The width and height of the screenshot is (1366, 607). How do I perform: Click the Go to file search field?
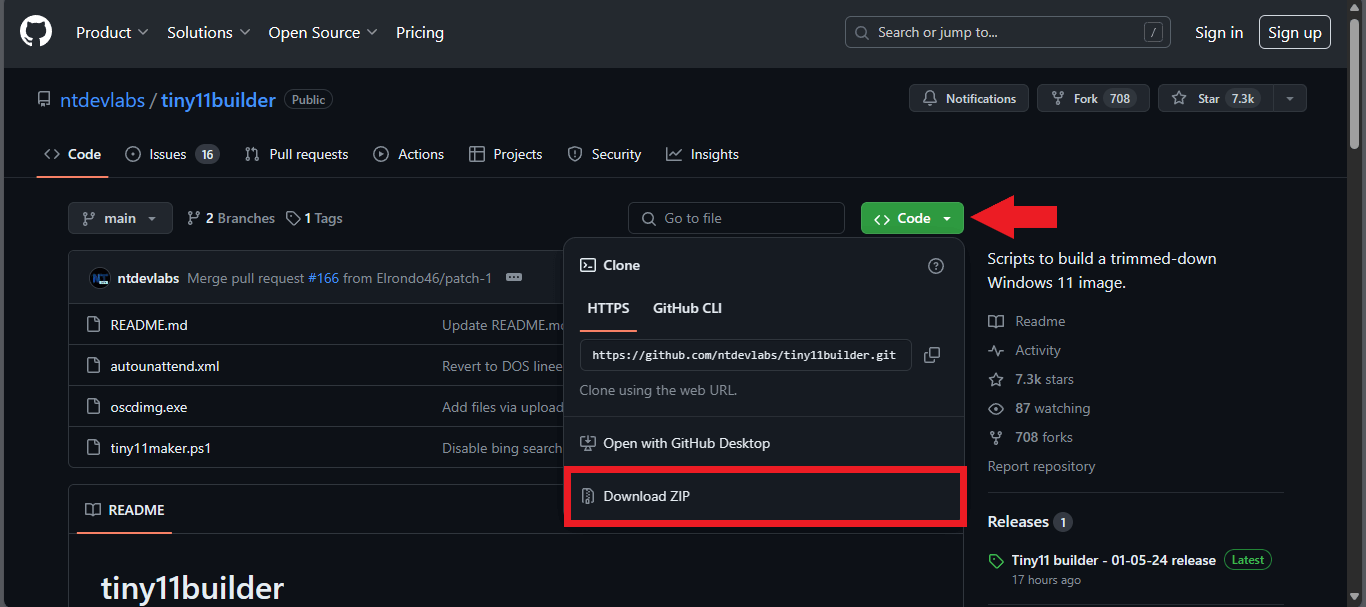pyautogui.click(x=738, y=218)
